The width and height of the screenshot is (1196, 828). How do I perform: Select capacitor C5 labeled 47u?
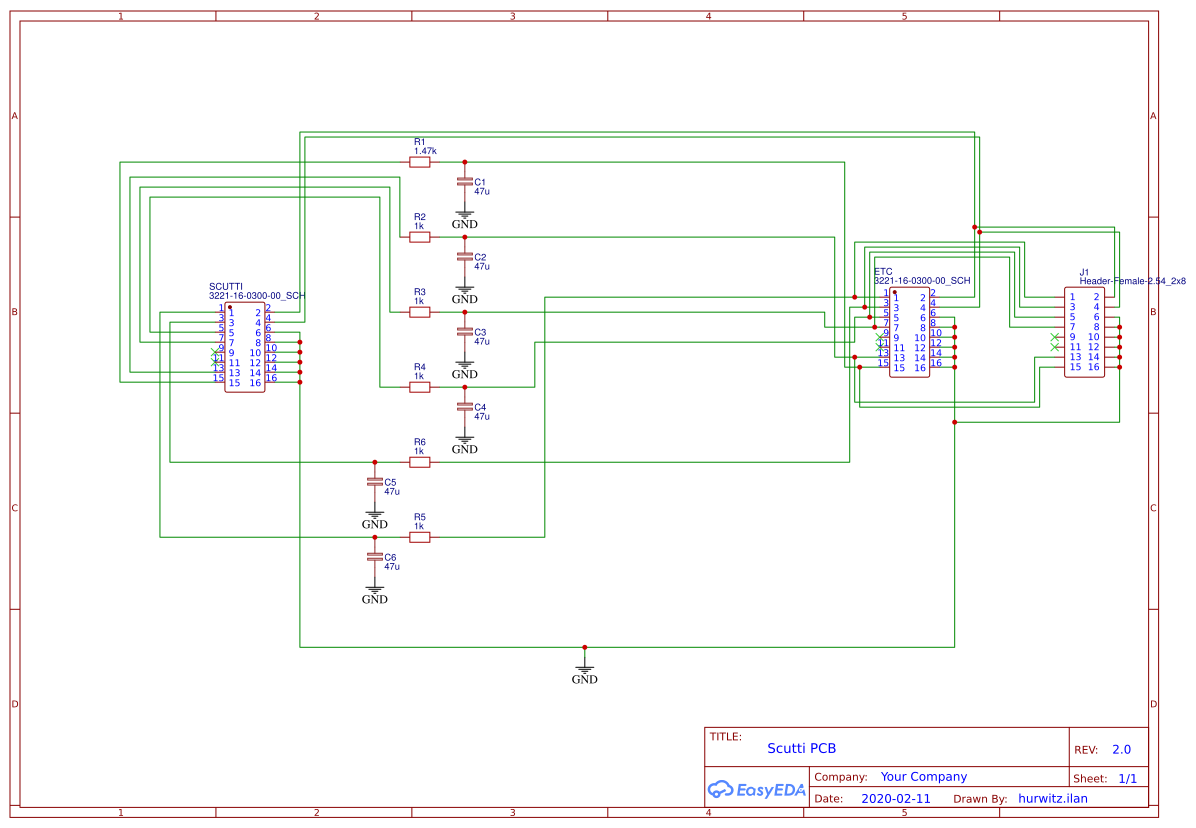(375, 482)
